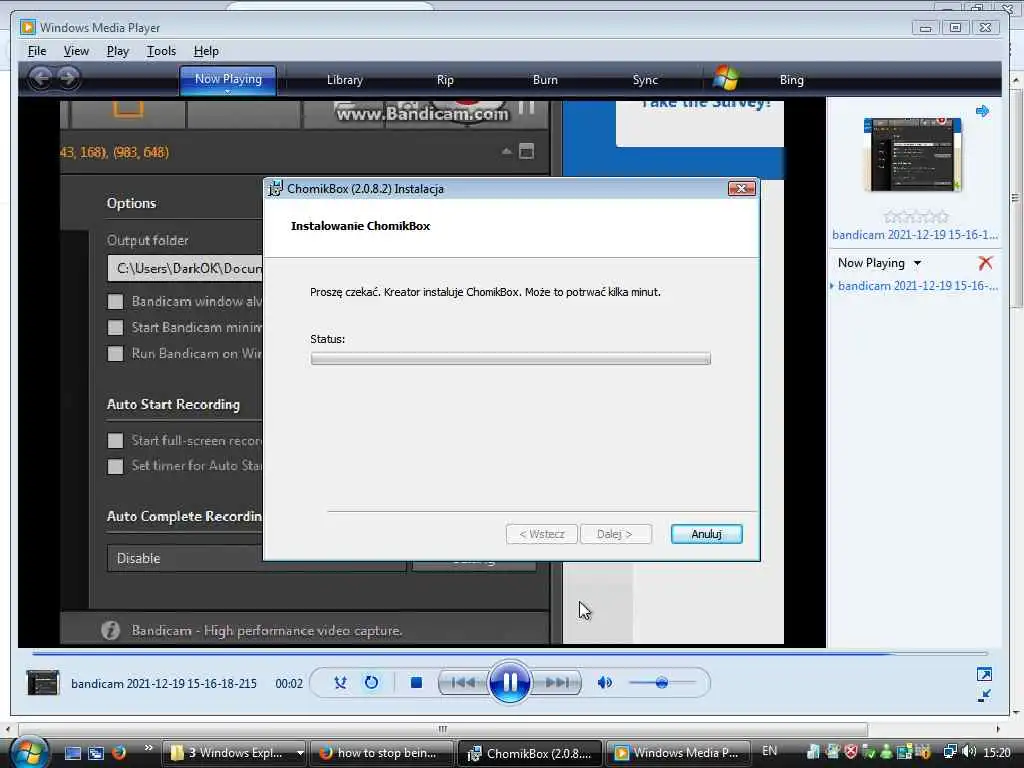Close the ChomikBox installer dialog
Viewport: 1024px width, 768px height.
pyautogui.click(x=742, y=189)
